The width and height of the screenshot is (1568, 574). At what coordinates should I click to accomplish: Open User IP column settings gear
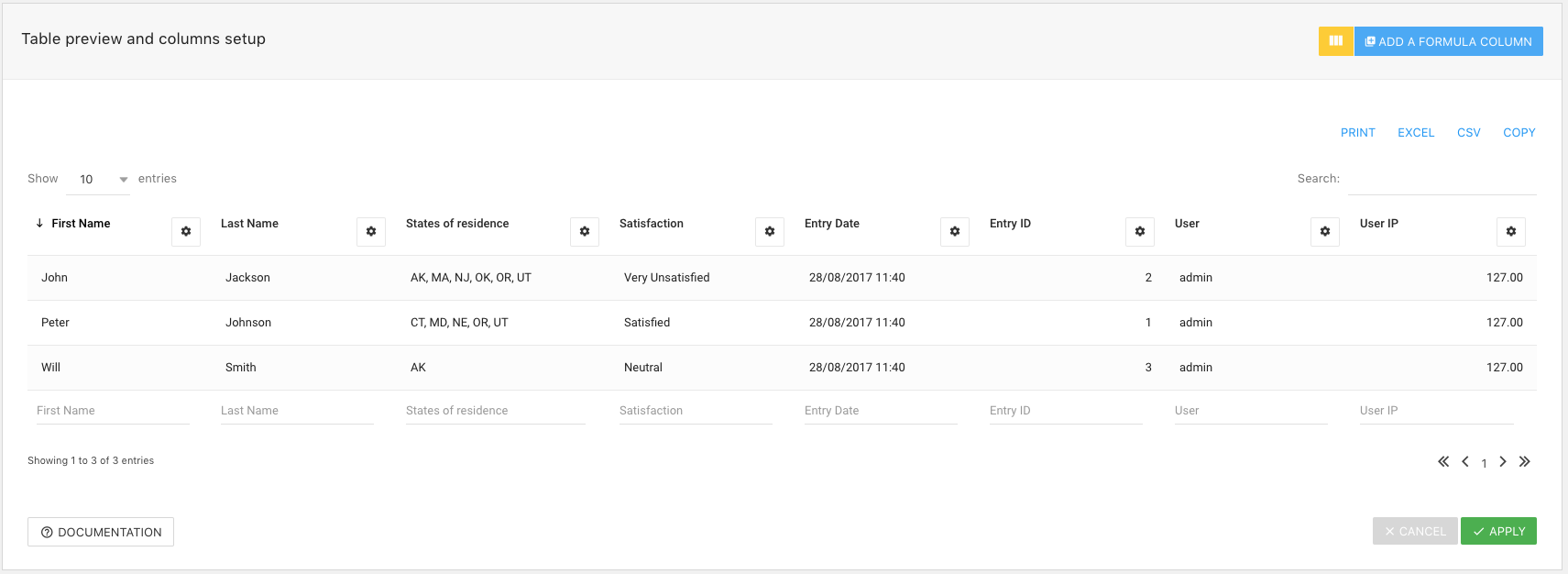tap(1511, 232)
